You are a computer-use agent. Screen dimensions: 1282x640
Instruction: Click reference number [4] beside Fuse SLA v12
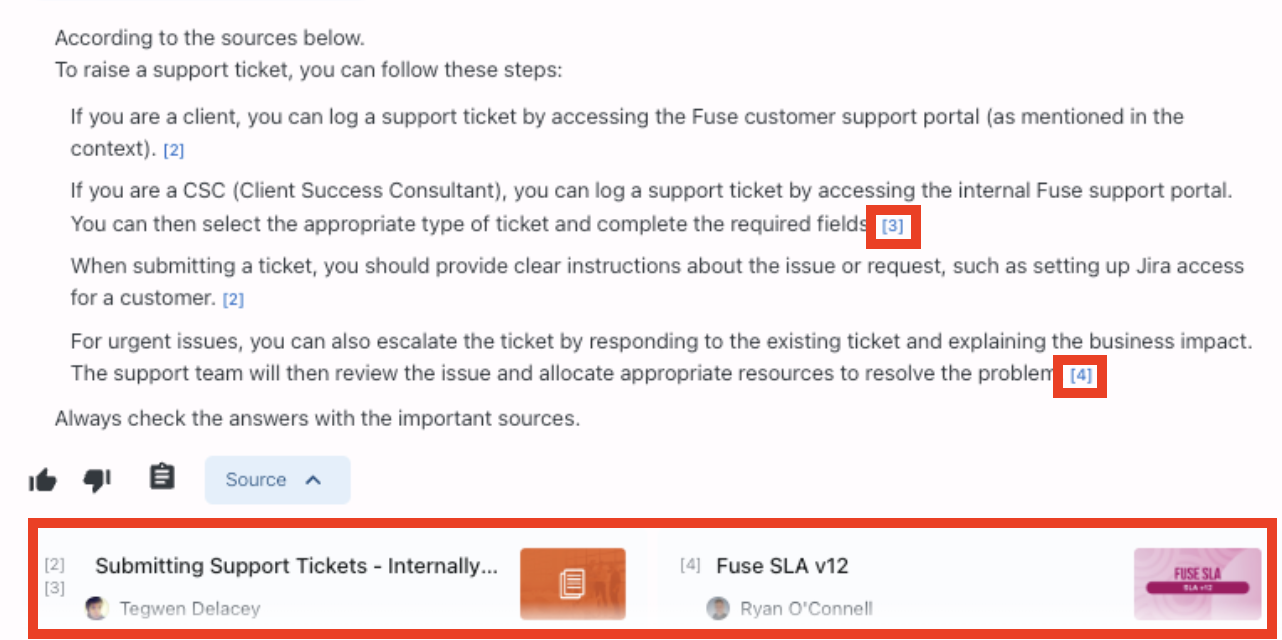(x=690, y=566)
